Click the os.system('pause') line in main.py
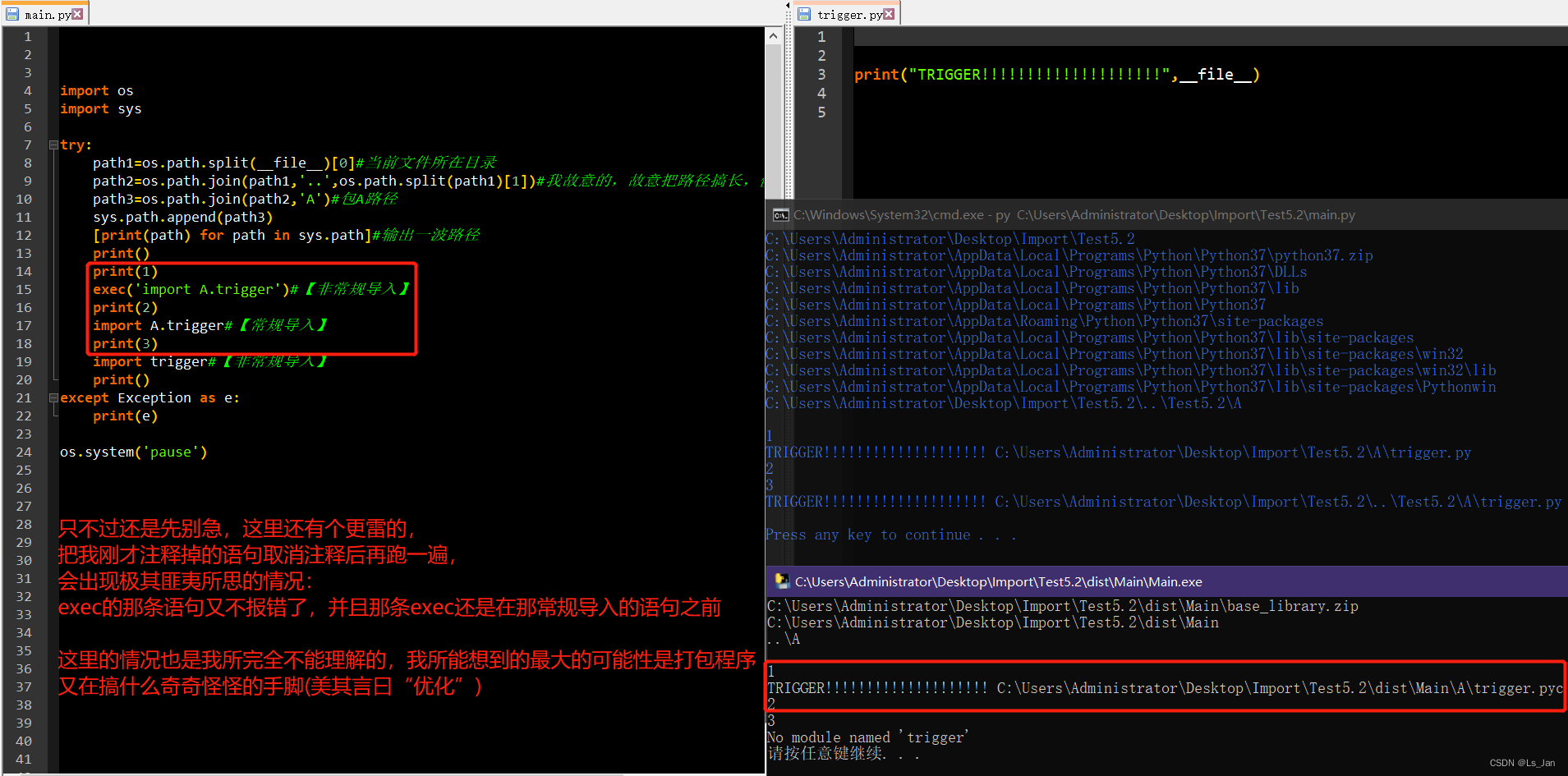Image resolution: width=1568 pixels, height=776 pixels. point(134,452)
